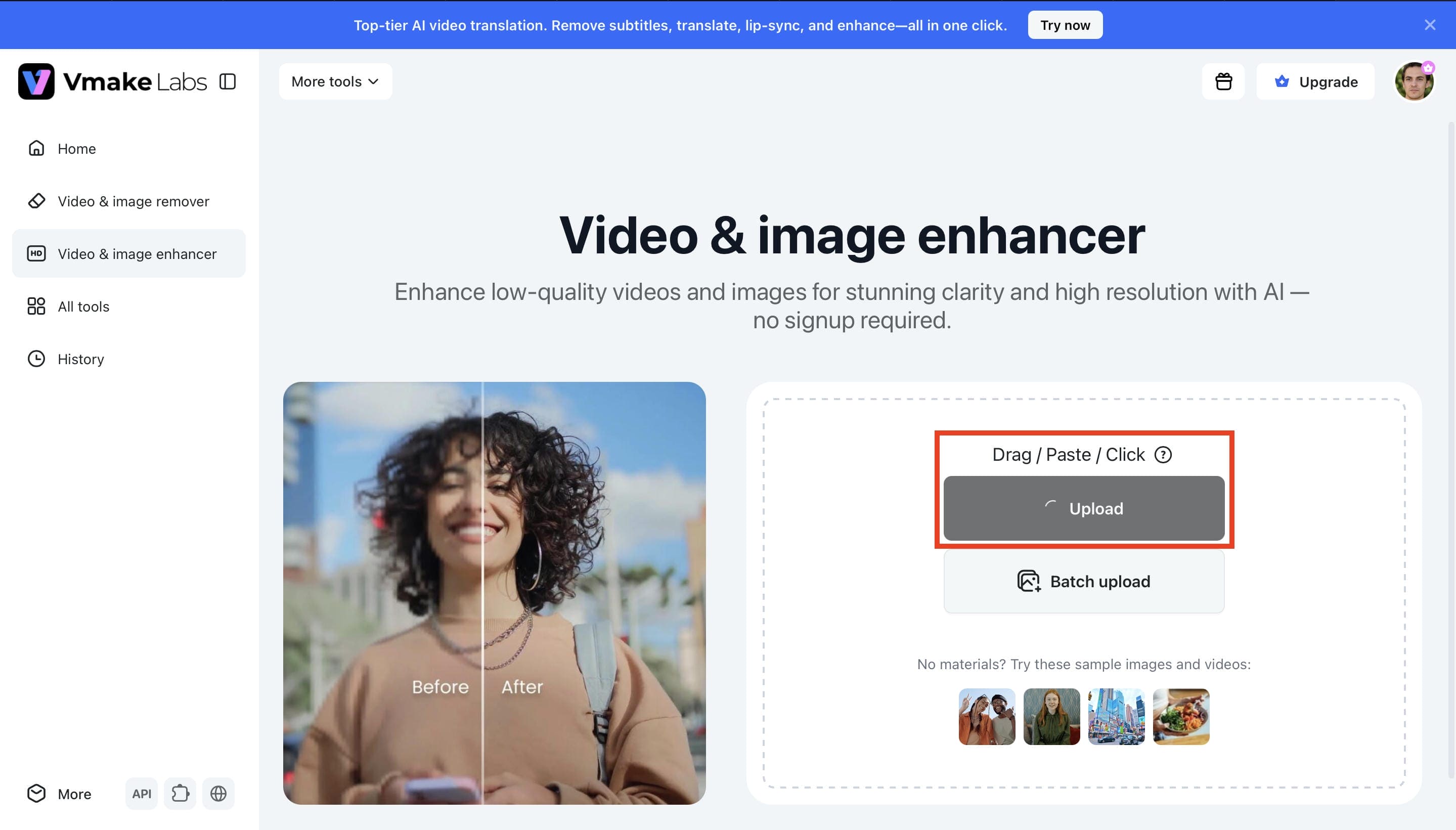The height and width of the screenshot is (830, 1456).
Task: Click the API button at sidebar bottom
Action: pos(141,794)
